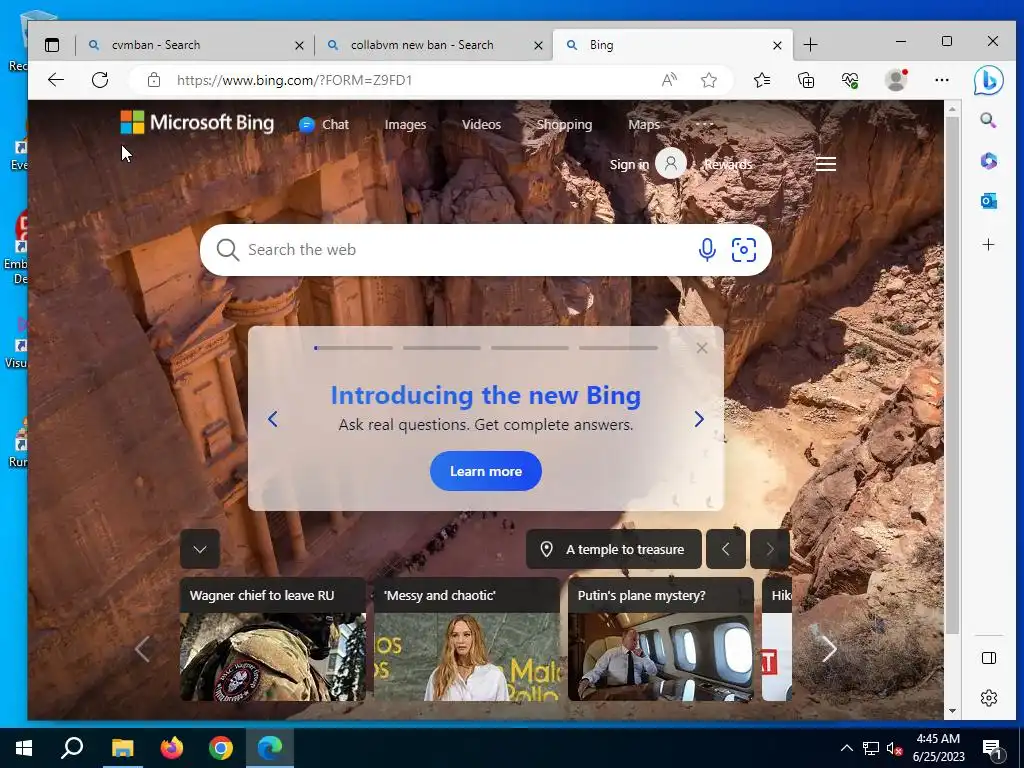Jump to the second promo slide indicator

(441, 348)
